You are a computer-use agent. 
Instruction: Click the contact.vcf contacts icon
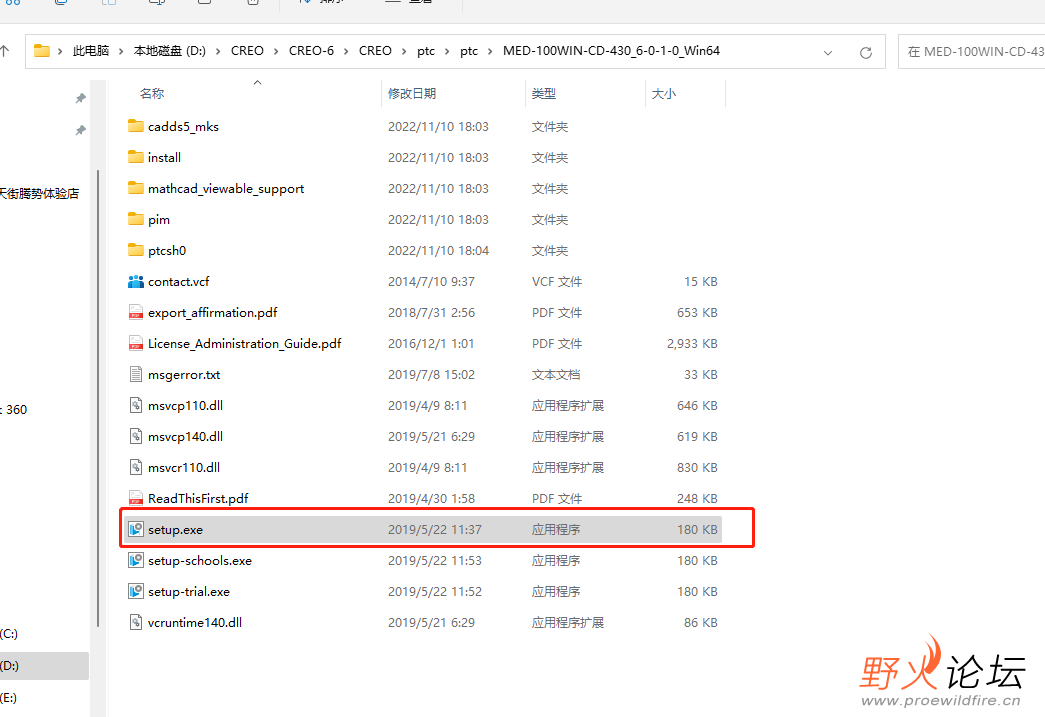(136, 281)
